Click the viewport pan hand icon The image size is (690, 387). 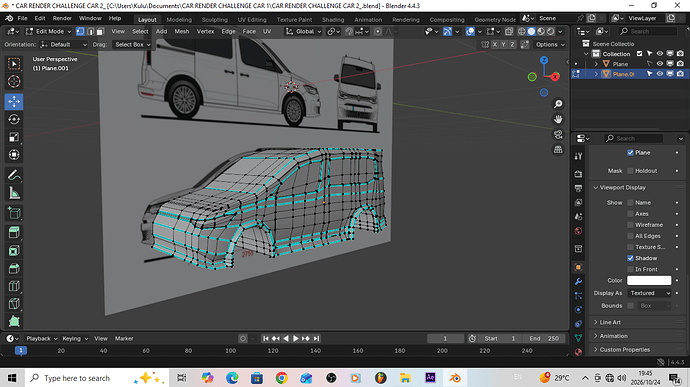[558, 119]
